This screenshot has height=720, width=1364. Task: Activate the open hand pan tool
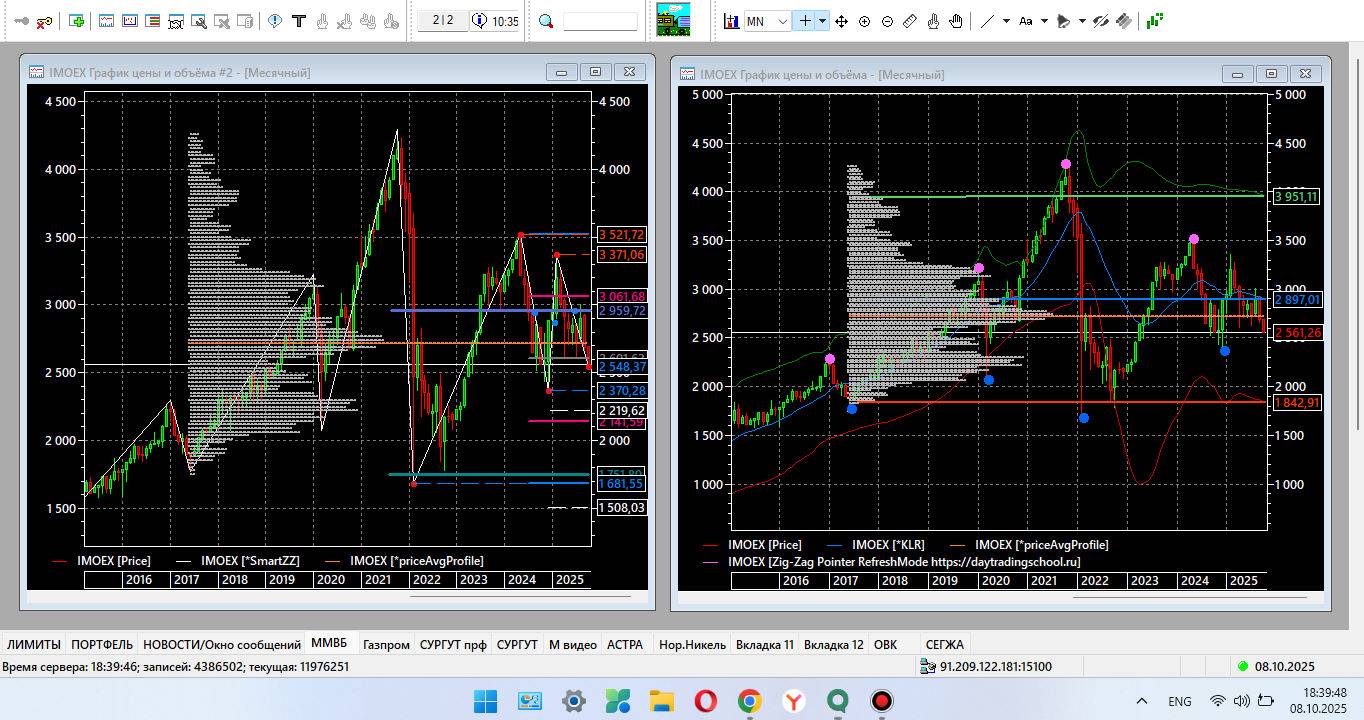(x=956, y=21)
